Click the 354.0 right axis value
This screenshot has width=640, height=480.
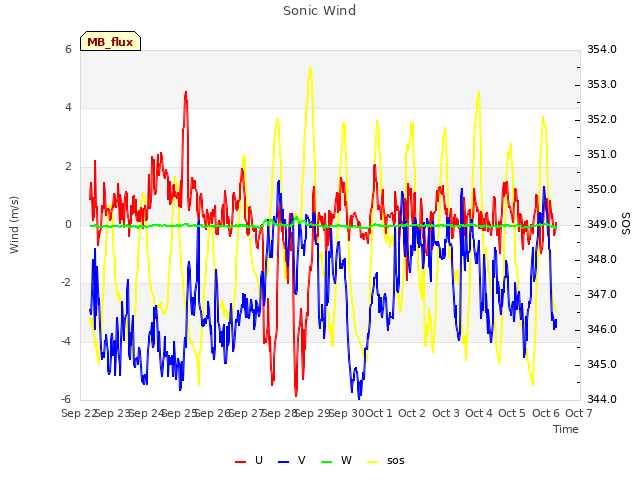602,49
